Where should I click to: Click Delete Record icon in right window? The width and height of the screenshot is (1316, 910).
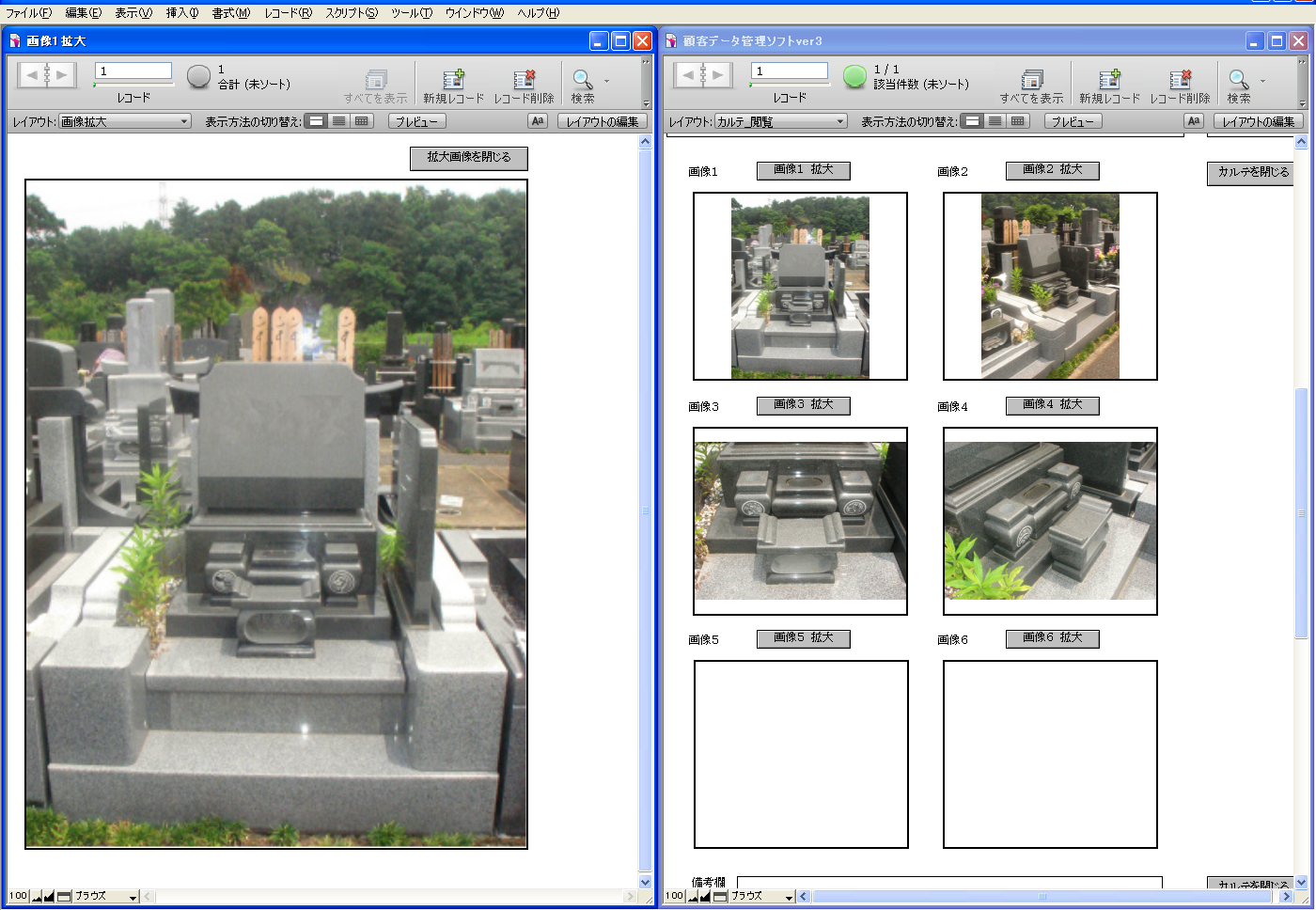click(x=1180, y=79)
